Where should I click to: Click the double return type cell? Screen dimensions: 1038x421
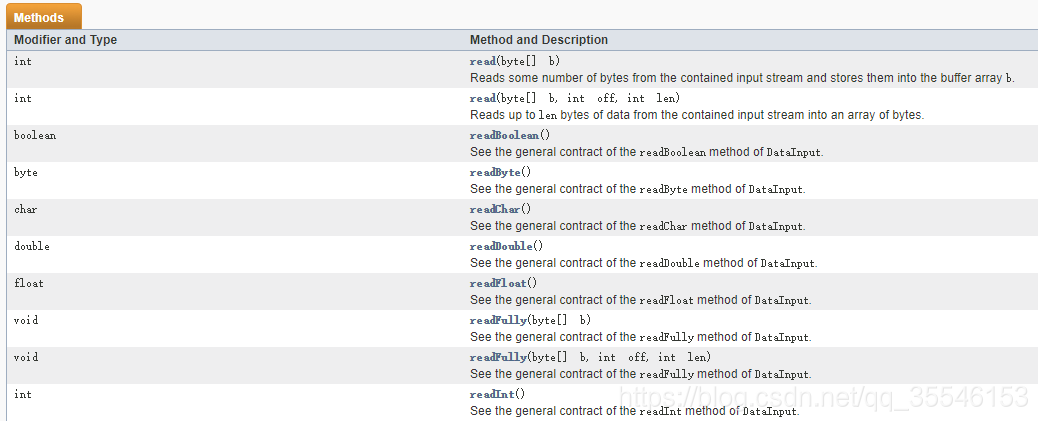[32, 246]
